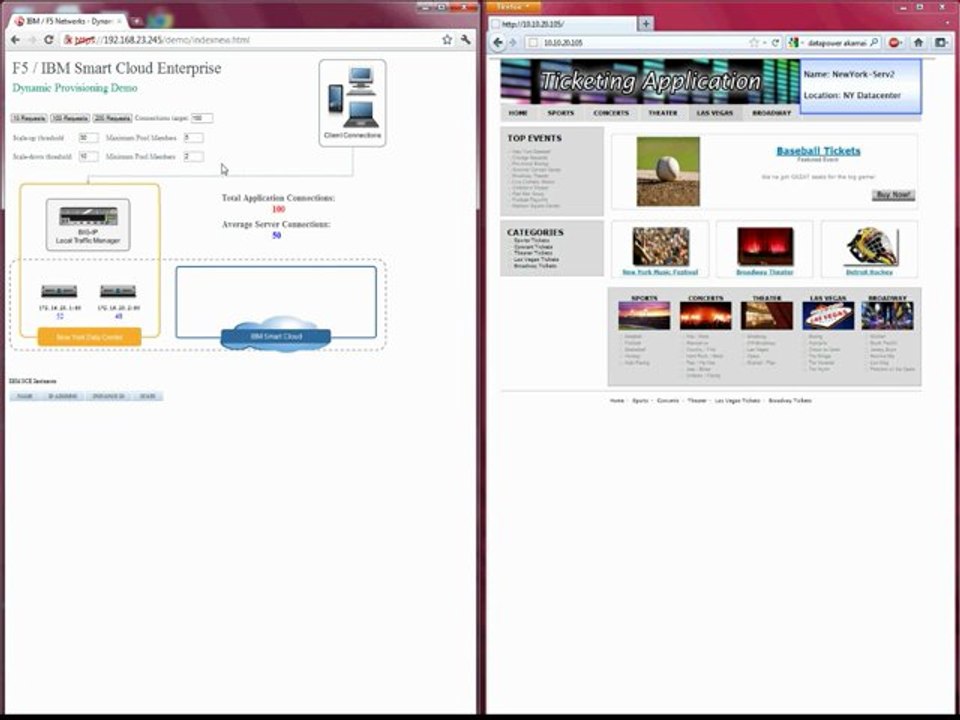Click the footer Las Vegas Tickets link
The image size is (960, 720).
click(x=737, y=400)
